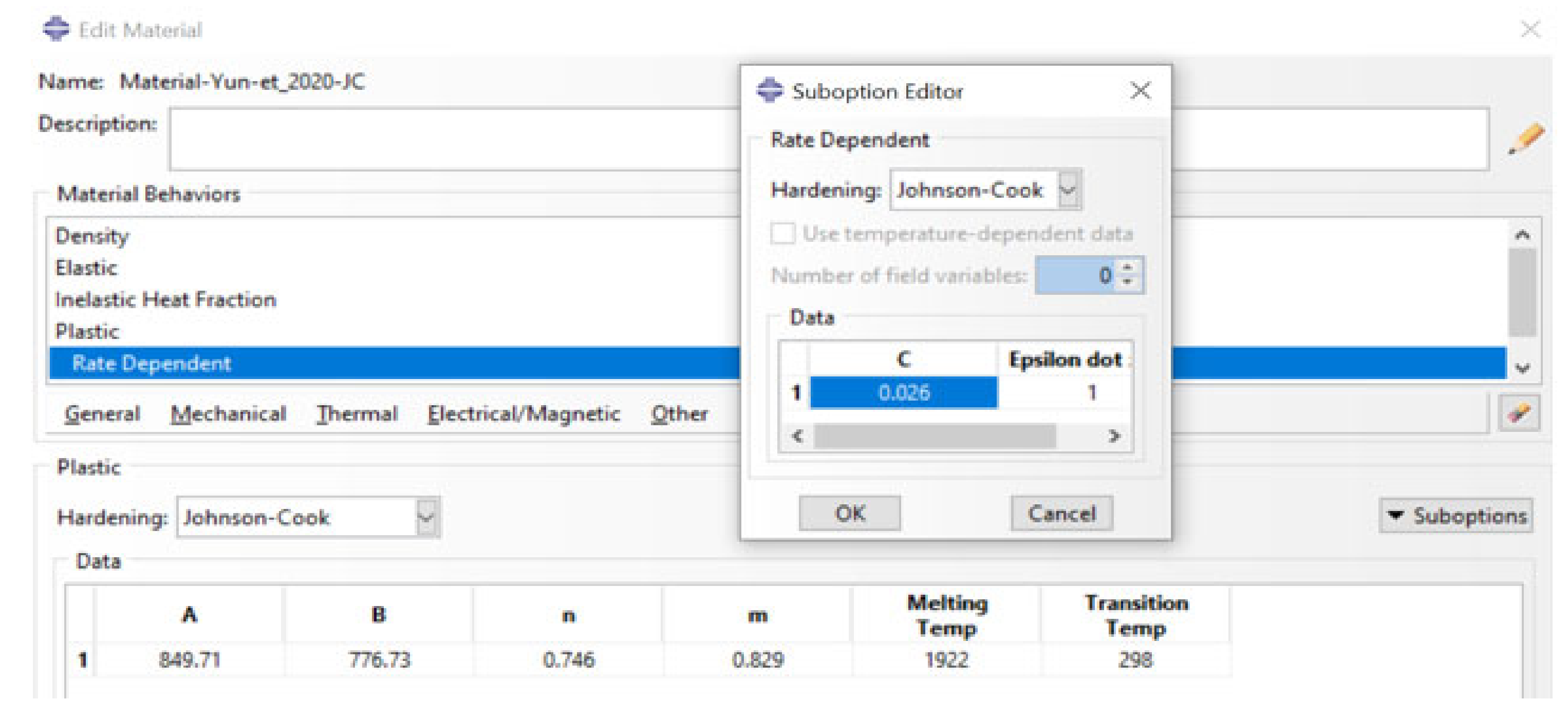Open the Thermal menu

tap(357, 414)
